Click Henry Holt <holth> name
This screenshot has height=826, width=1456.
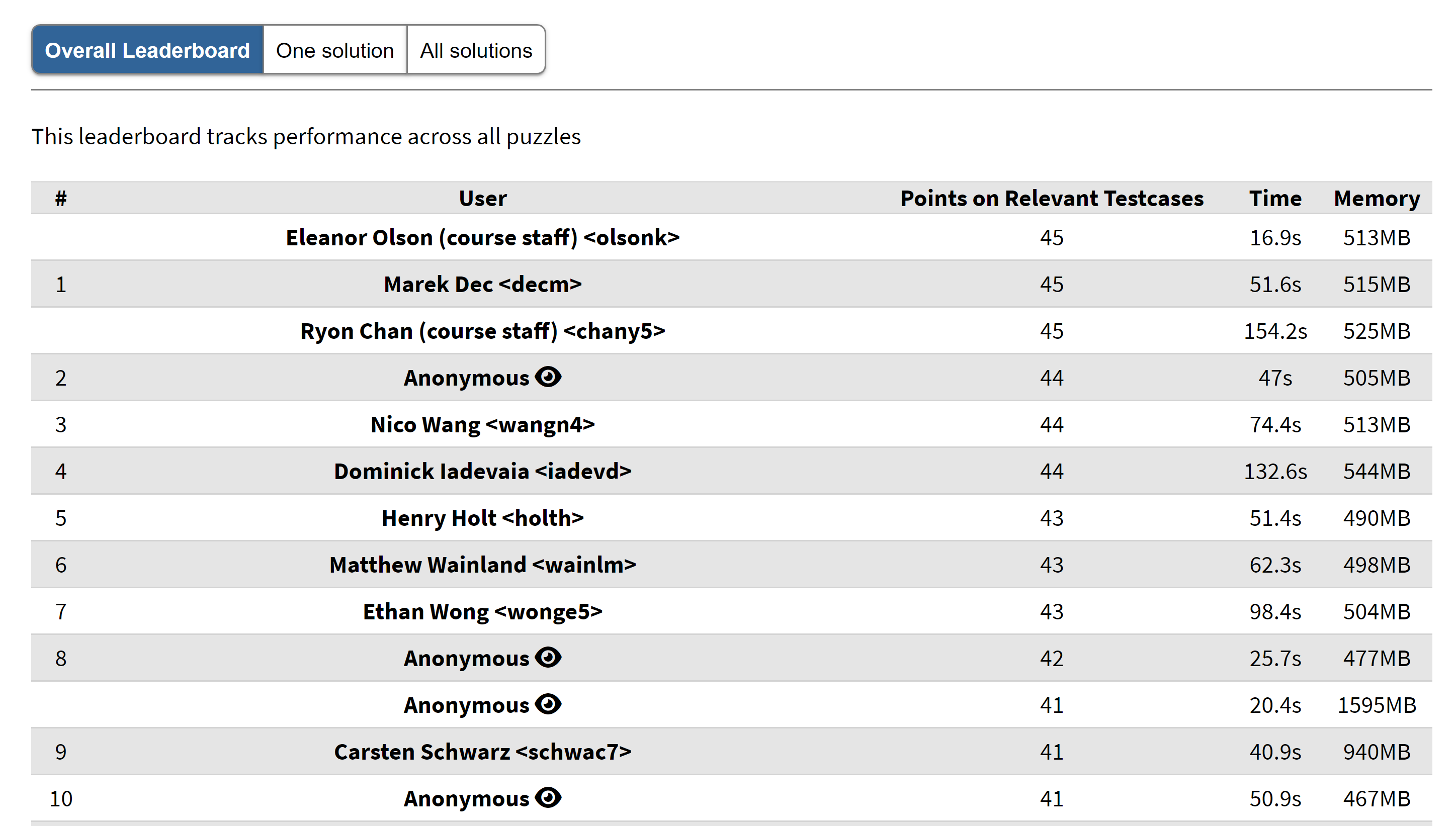coord(482,518)
